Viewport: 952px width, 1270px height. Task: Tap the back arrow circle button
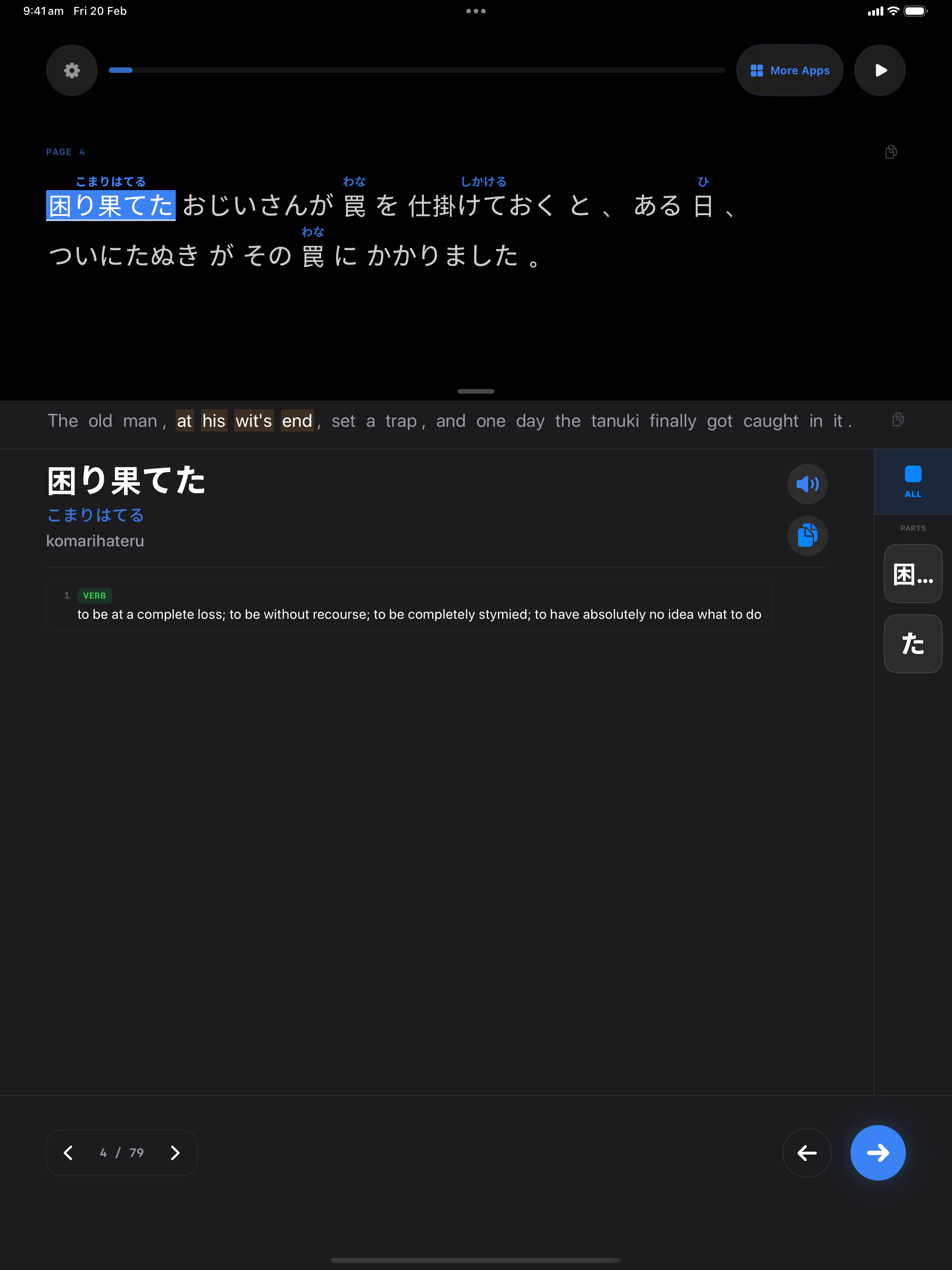806,1153
